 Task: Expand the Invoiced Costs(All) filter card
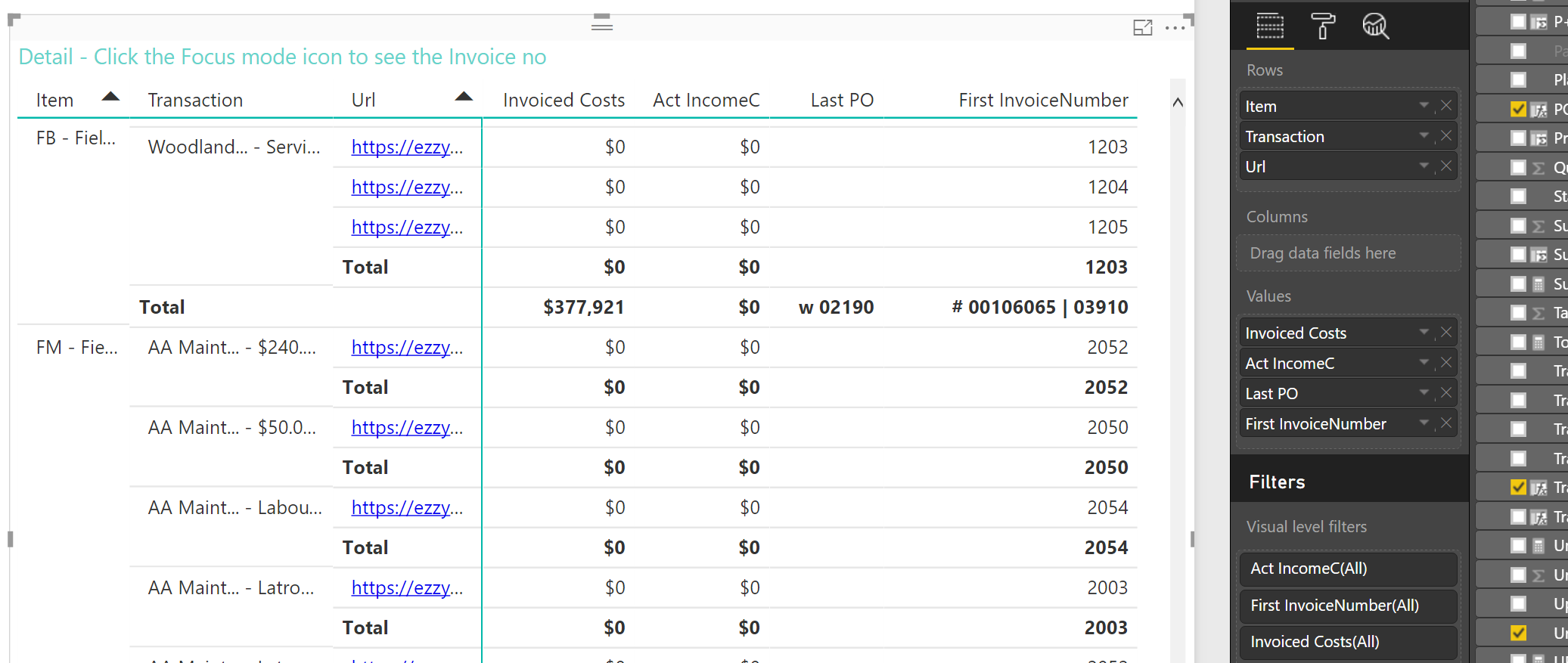[x=1348, y=642]
